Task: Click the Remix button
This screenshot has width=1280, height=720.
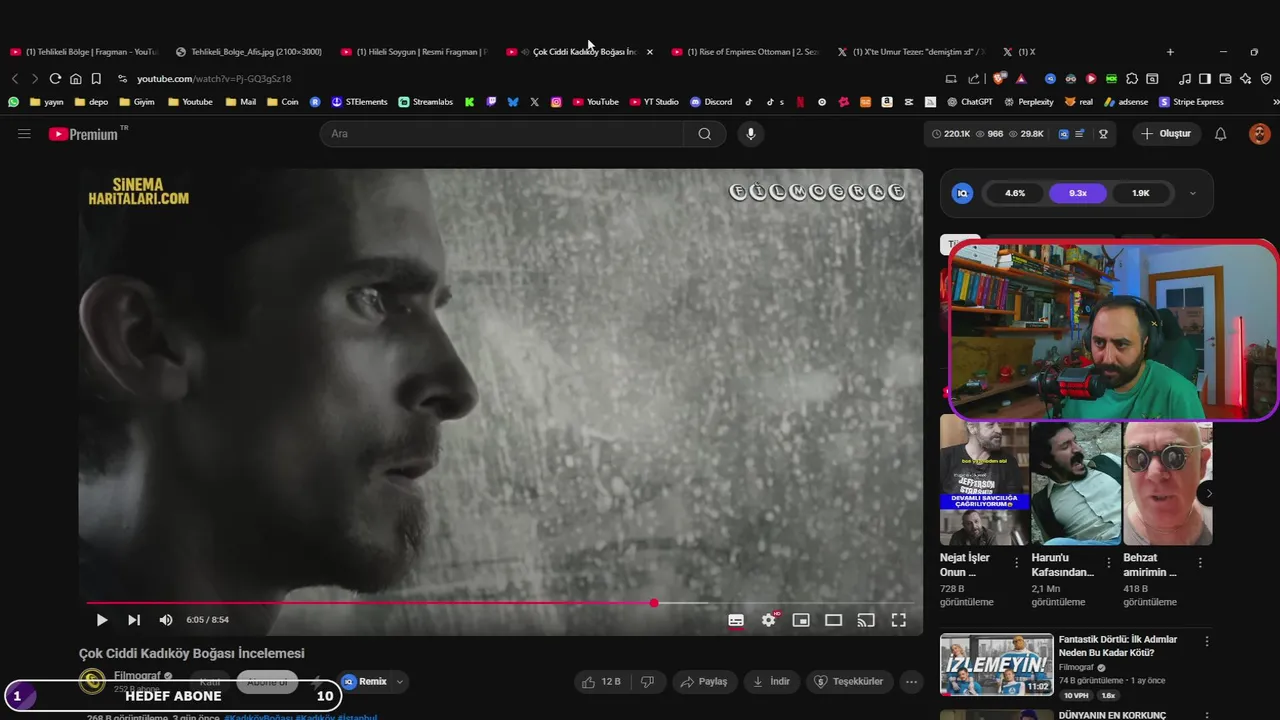Action: tap(365, 682)
